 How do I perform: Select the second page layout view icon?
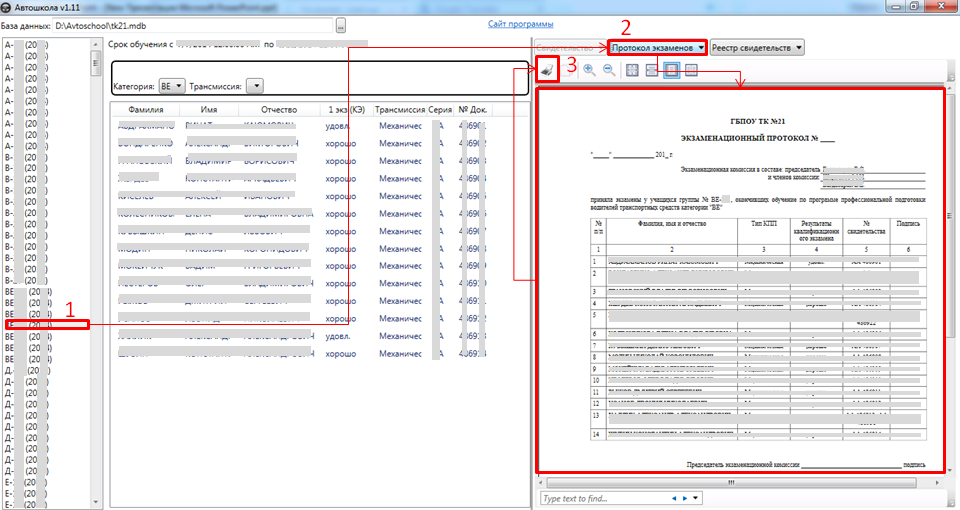pos(652,70)
